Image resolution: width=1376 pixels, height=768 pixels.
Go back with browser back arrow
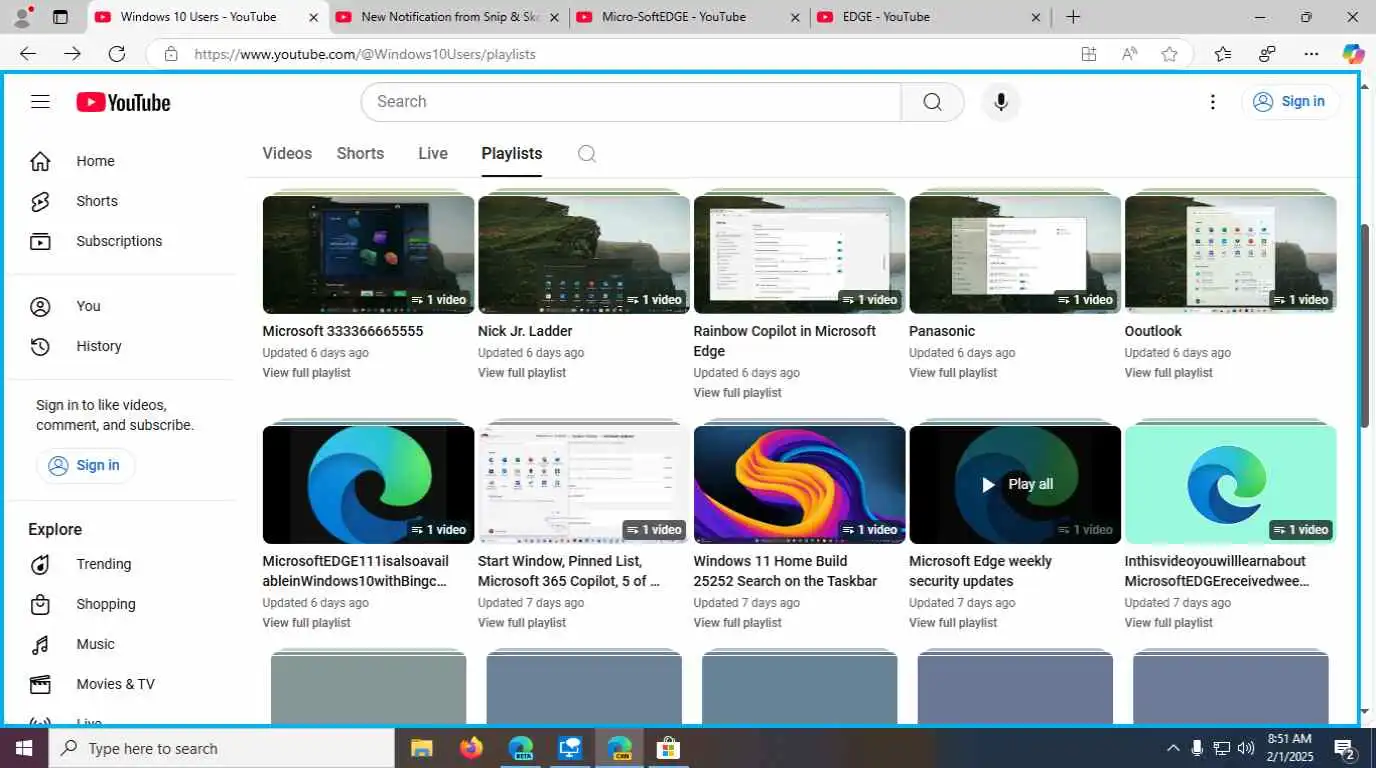(x=28, y=54)
